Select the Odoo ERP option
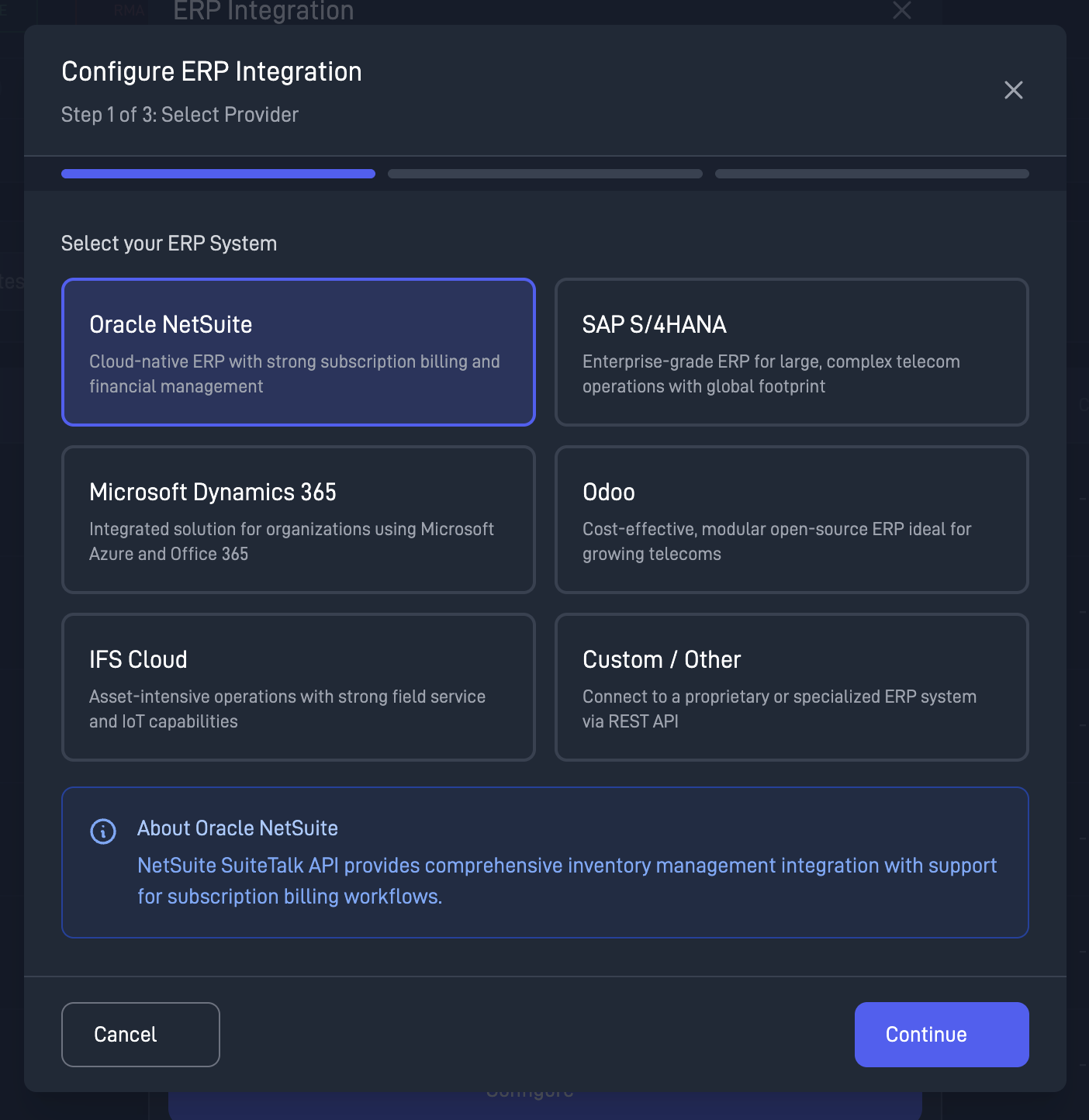Viewport: 1089px width, 1120px height. pos(792,520)
